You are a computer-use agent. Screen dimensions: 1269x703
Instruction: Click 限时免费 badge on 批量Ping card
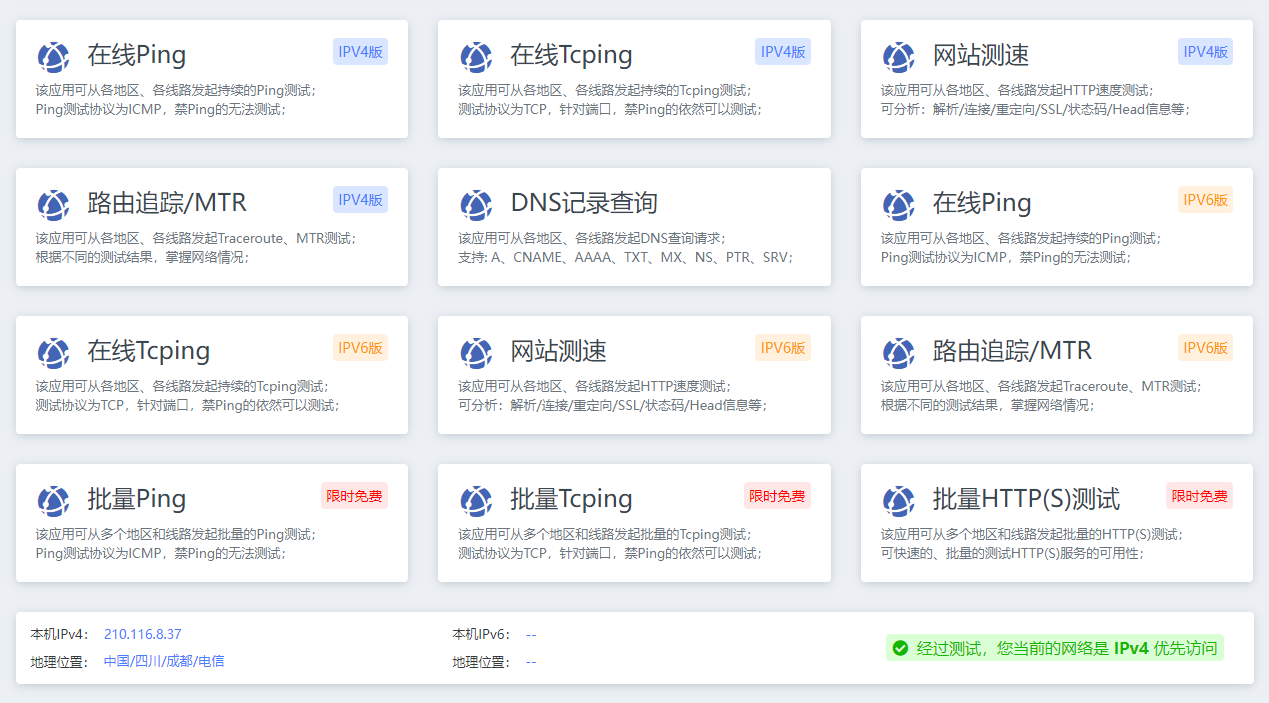tap(354, 496)
